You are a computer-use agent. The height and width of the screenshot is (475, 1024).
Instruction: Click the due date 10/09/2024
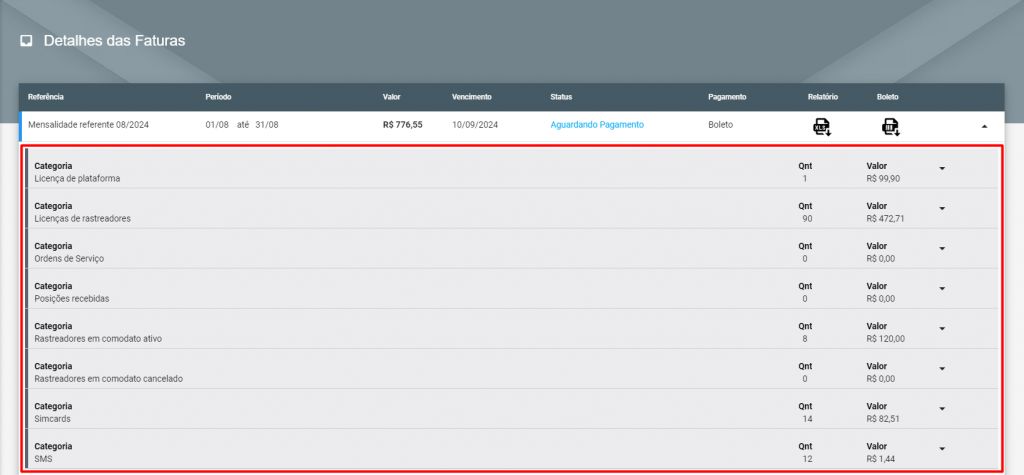[x=475, y=124]
